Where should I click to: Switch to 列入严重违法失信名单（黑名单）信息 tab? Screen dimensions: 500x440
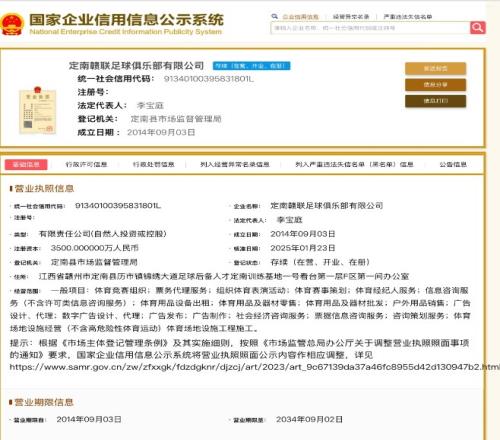pyautogui.click(x=354, y=164)
